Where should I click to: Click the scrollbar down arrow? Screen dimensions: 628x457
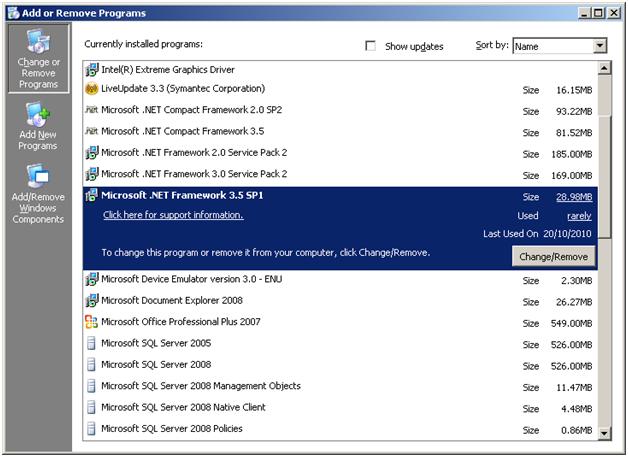pyautogui.click(x=604, y=433)
